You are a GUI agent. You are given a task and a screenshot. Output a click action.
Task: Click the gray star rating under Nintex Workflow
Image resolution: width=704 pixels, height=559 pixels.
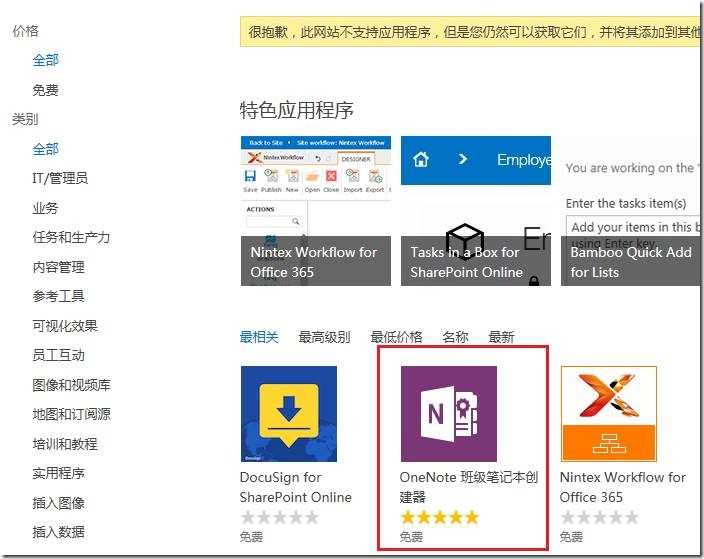point(599,517)
